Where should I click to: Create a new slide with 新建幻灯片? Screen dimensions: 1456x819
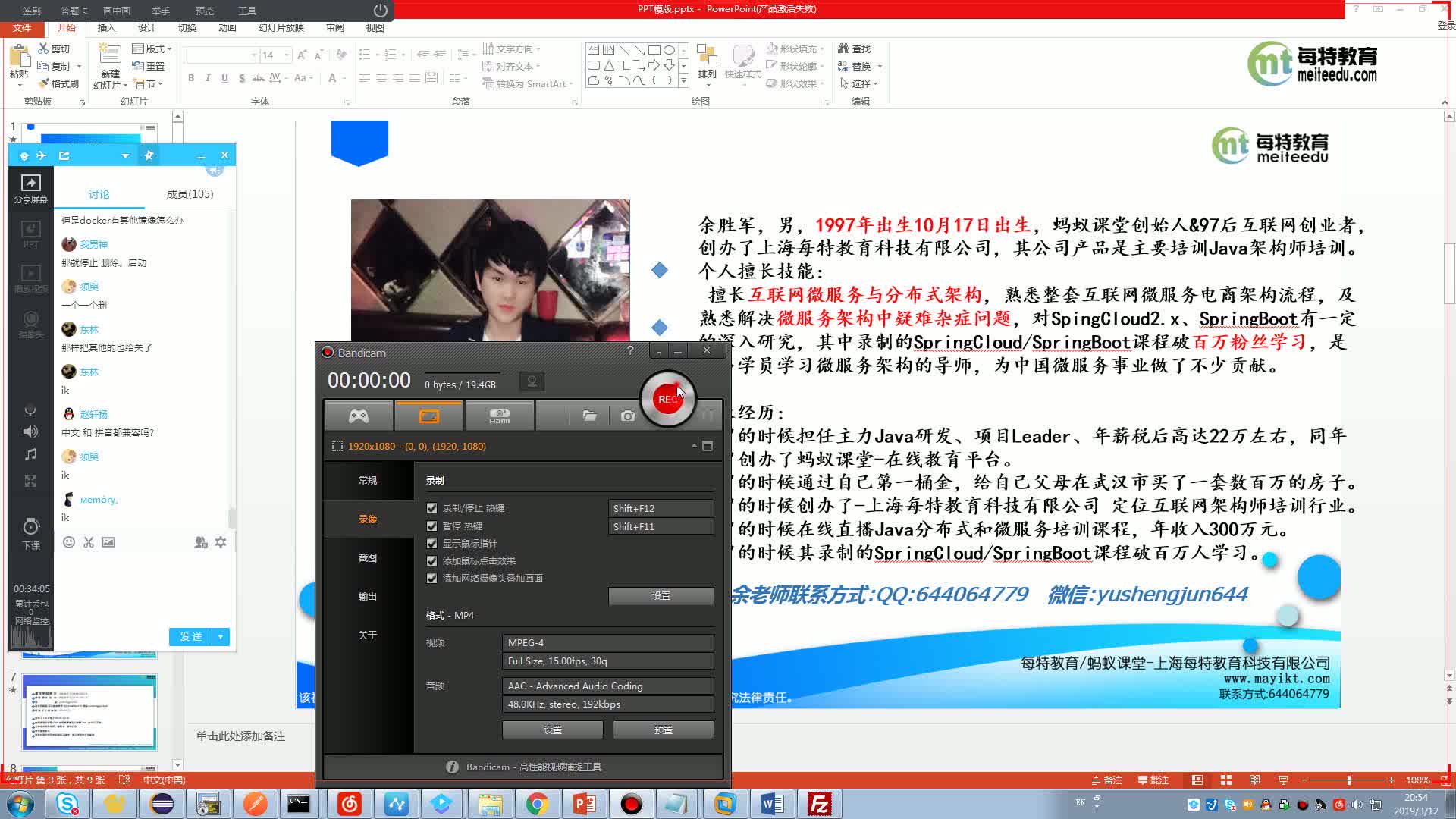tap(111, 67)
